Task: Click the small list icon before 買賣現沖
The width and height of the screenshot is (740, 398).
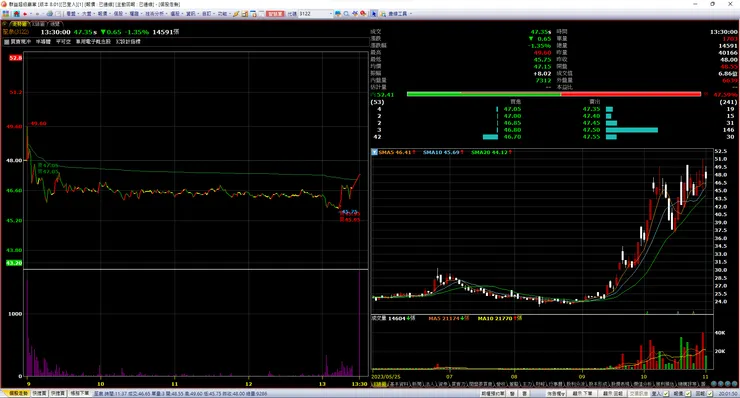Action: [x=7, y=42]
